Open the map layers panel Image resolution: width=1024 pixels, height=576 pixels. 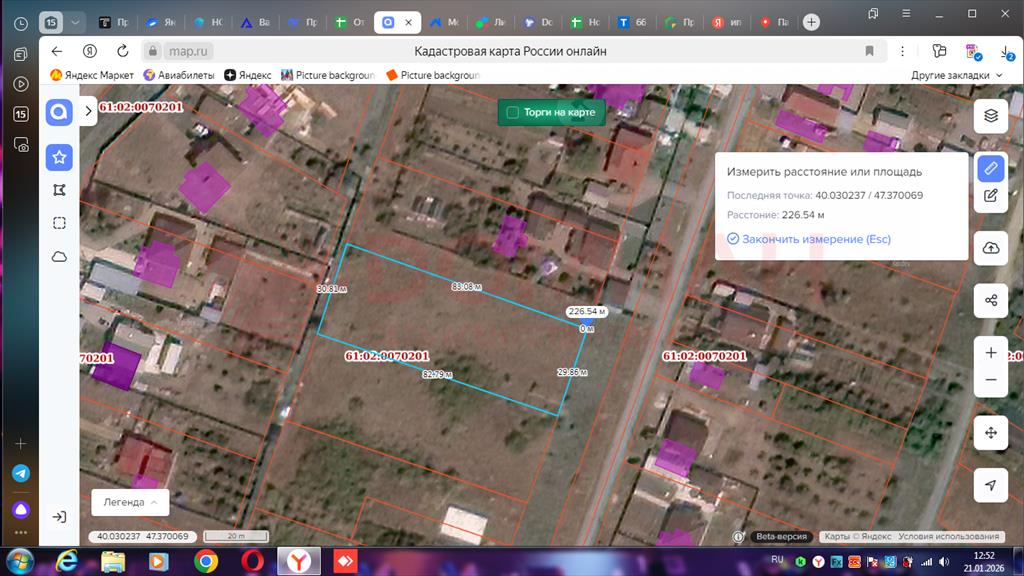pyautogui.click(x=990, y=116)
